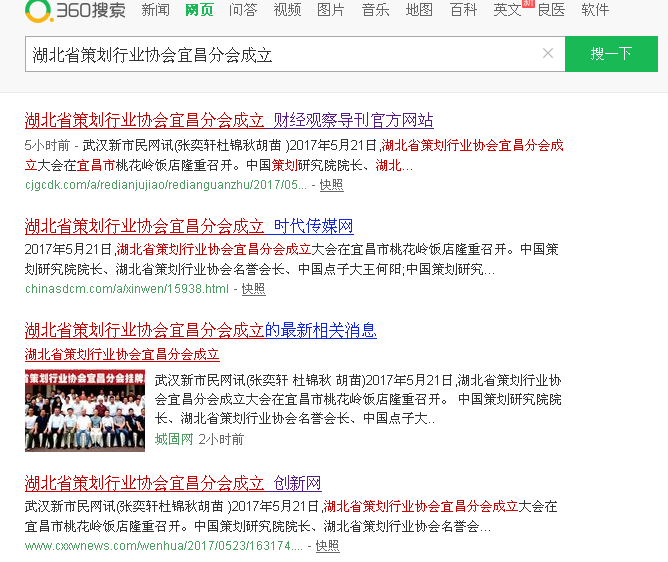Click the 5小时前 timestamp text
This screenshot has height=562, width=668.
point(47,146)
